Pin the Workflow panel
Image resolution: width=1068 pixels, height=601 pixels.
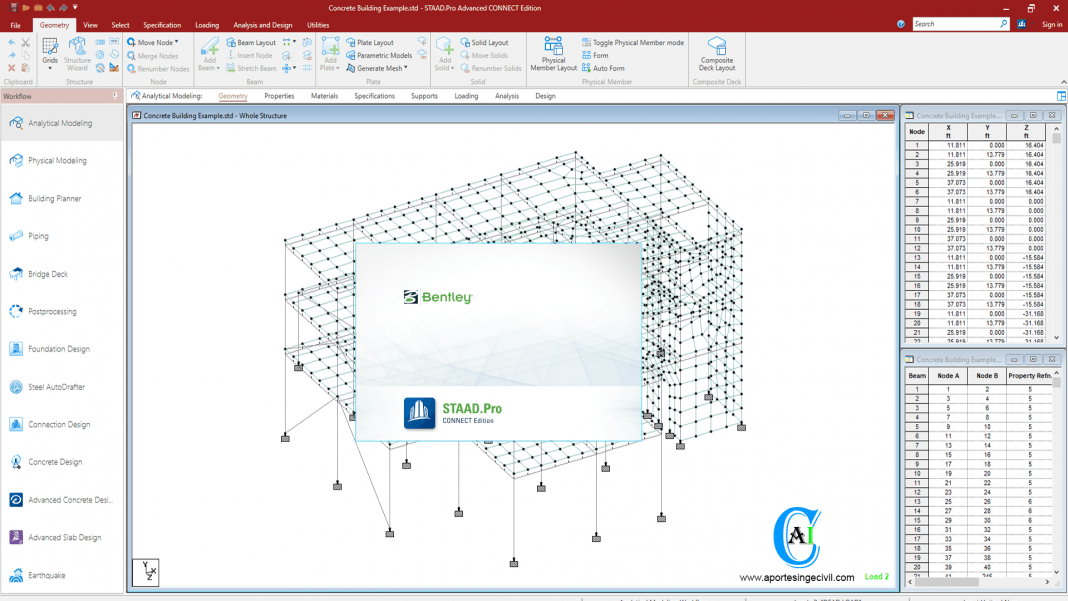(116, 97)
